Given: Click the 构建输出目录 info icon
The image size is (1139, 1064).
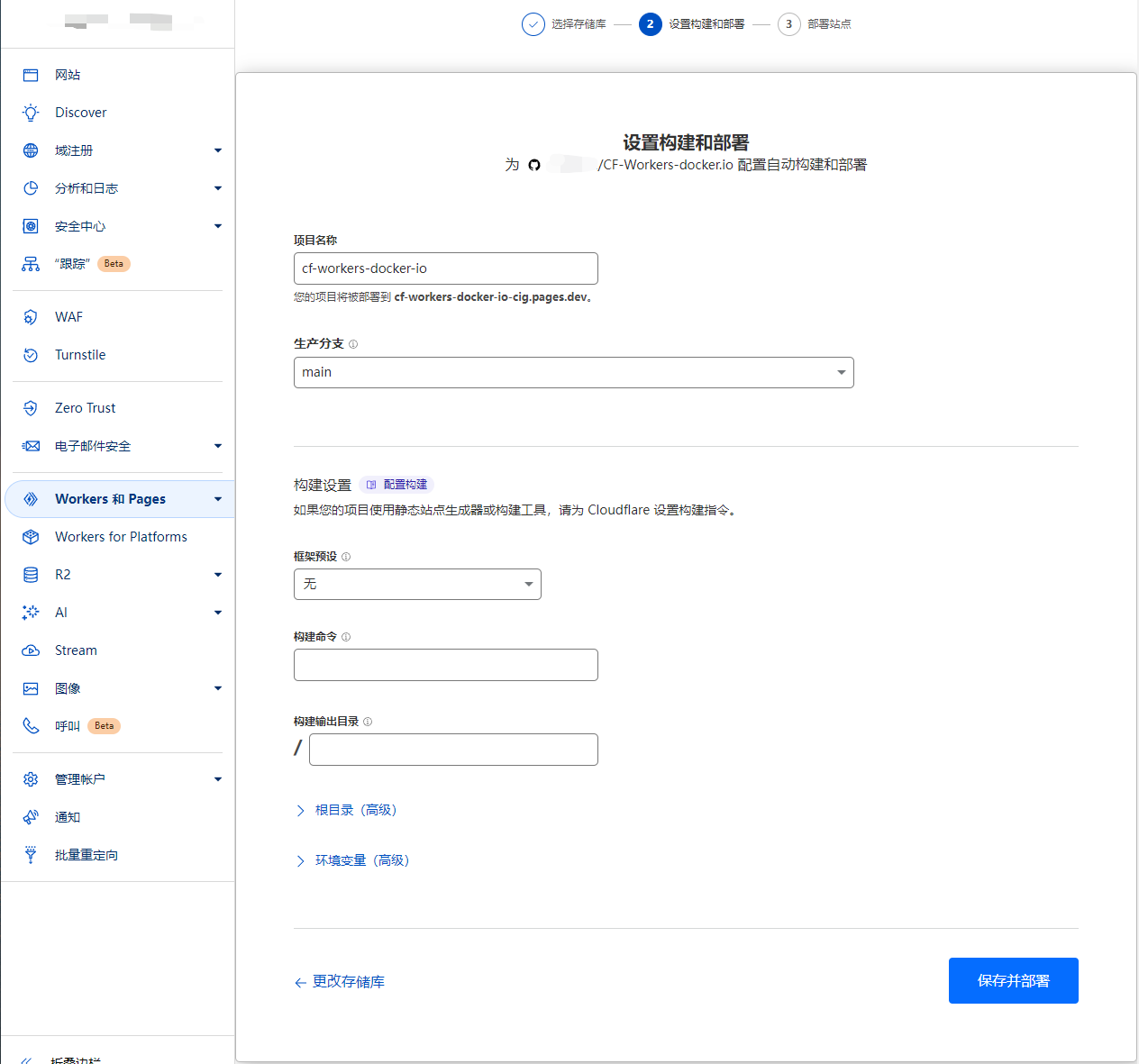Looking at the screenshot, I should 368,722.
